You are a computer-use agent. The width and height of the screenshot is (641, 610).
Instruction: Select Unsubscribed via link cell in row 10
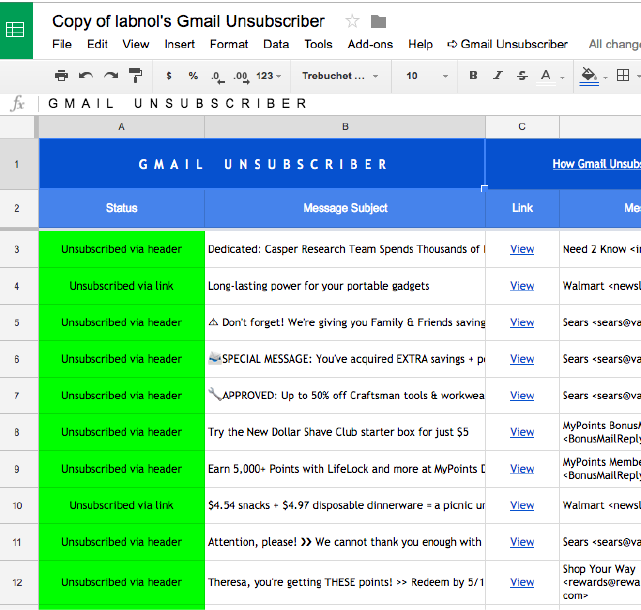tap(121, 505)
